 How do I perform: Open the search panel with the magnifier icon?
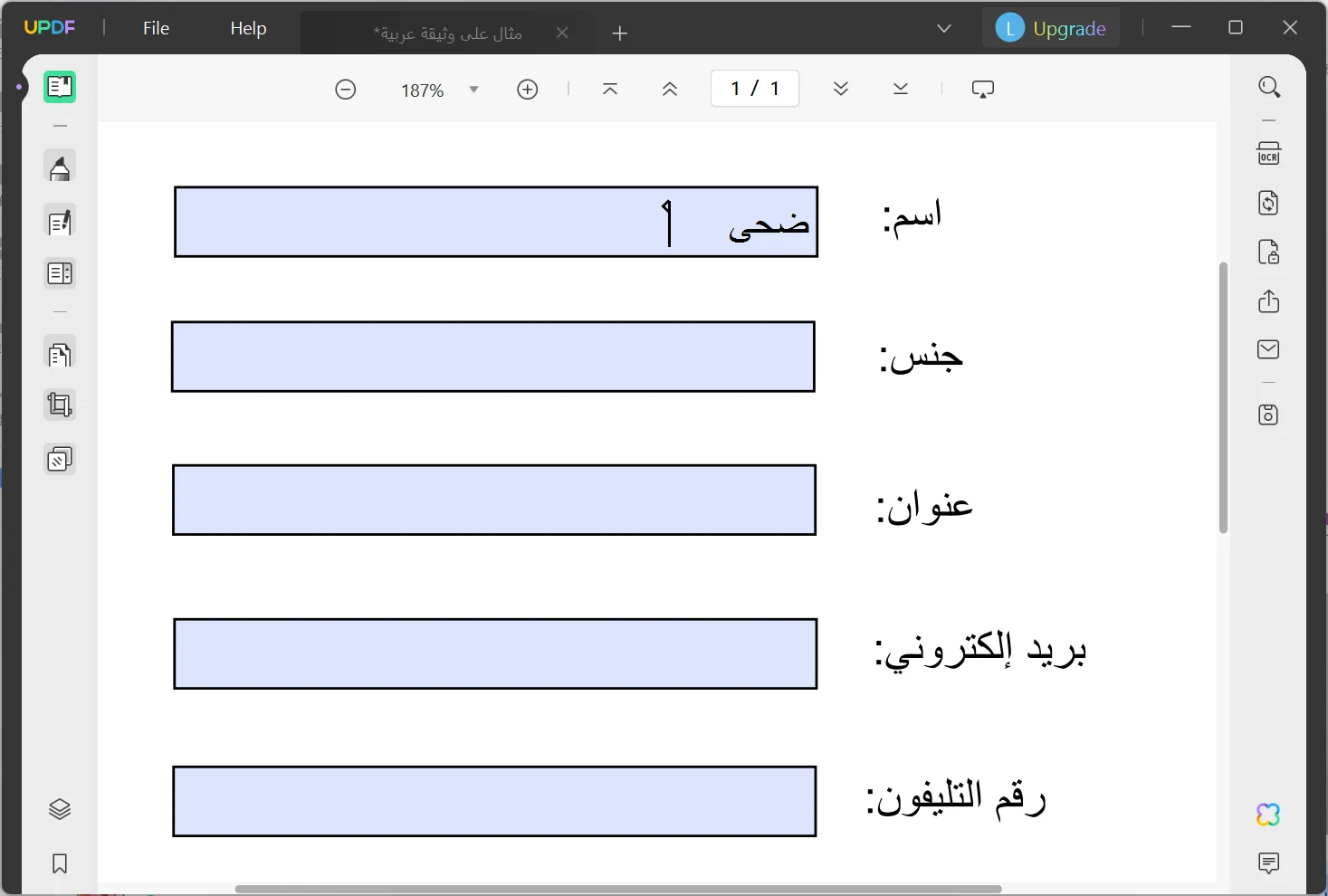click(x=1269, y=87)
